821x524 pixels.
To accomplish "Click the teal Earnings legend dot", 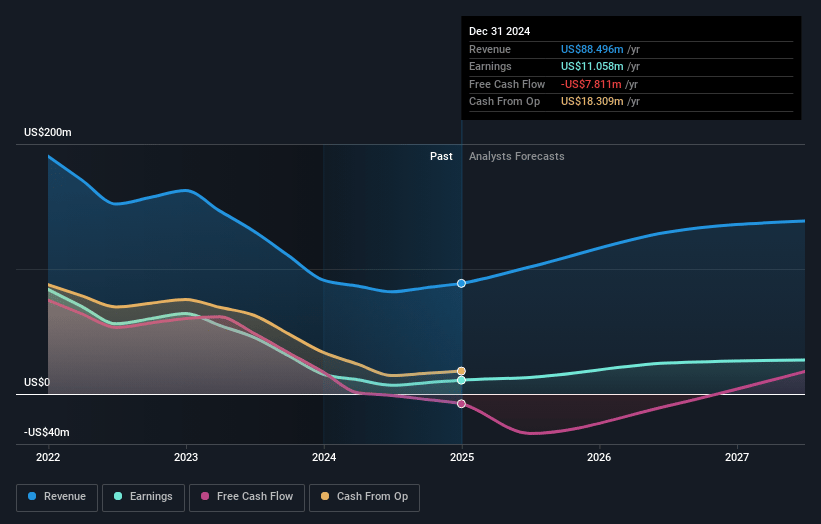I will point(118,496).
